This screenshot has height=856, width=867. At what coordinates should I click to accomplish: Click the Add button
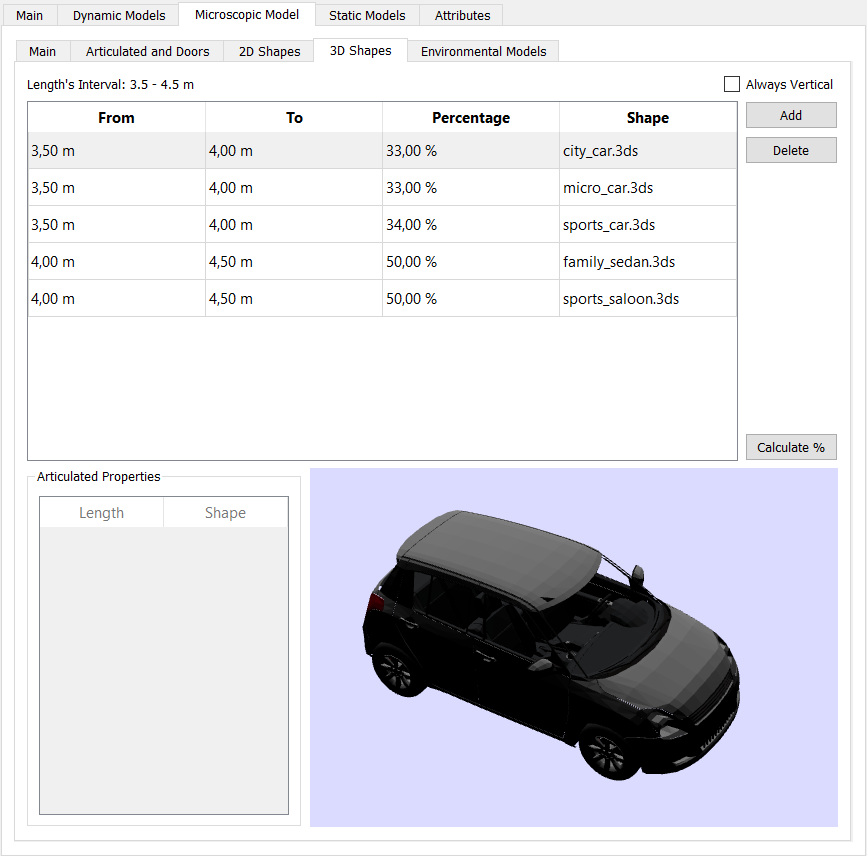tap(790, 115)
